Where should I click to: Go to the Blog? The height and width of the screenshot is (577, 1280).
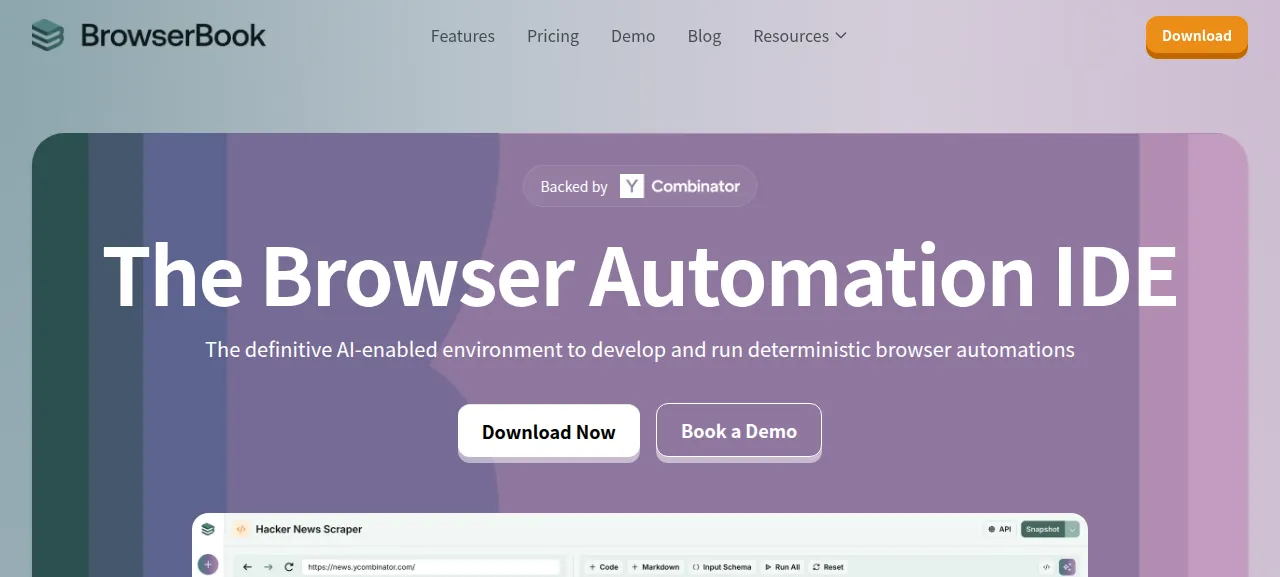pyautogui.click(x=704, y=36)
